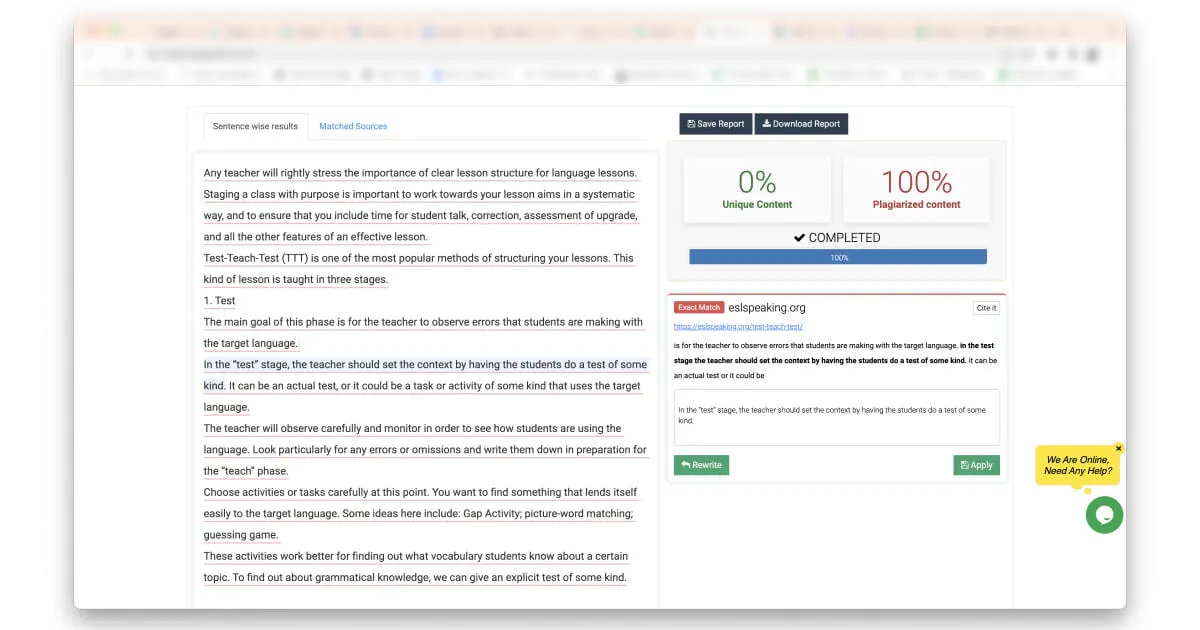Click the checkmark icon beside COMPLETED
This screenshot has height=630, width=1200.
[x=799, y=237]
